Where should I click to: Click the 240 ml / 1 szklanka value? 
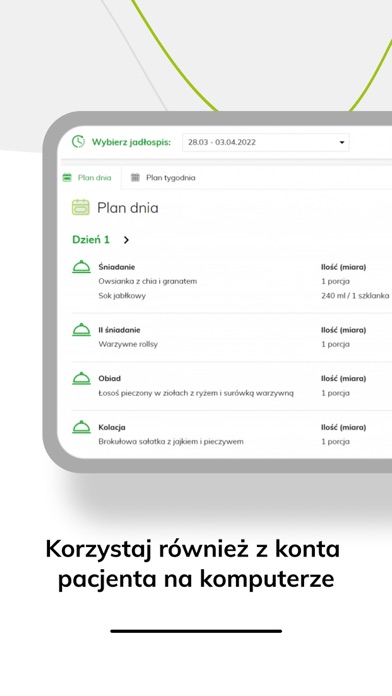click(355, 296)
